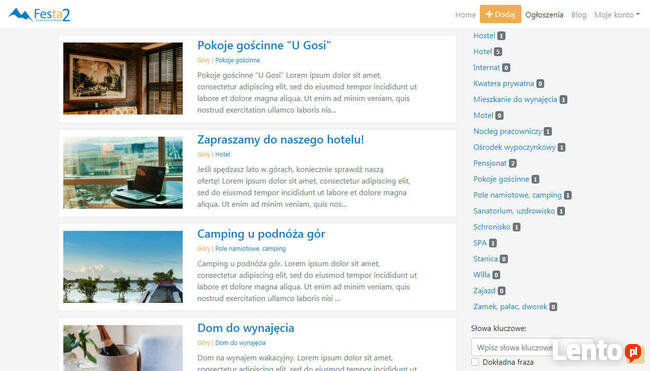
Task: Filter by Sanatorium, uzdrowisko category
Action: pos(514,211)
